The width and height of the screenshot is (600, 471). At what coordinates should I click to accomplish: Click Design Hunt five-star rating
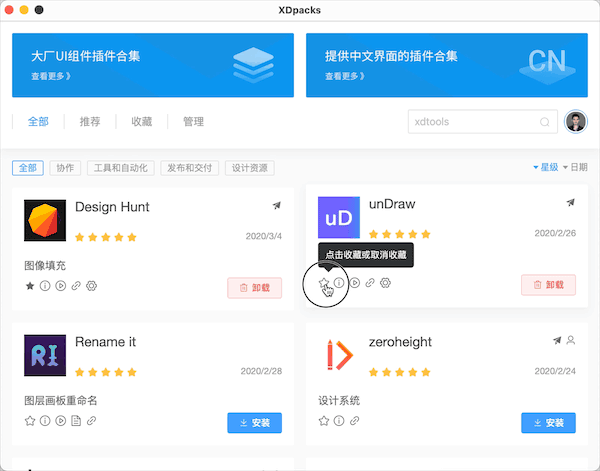click(106, 237)
